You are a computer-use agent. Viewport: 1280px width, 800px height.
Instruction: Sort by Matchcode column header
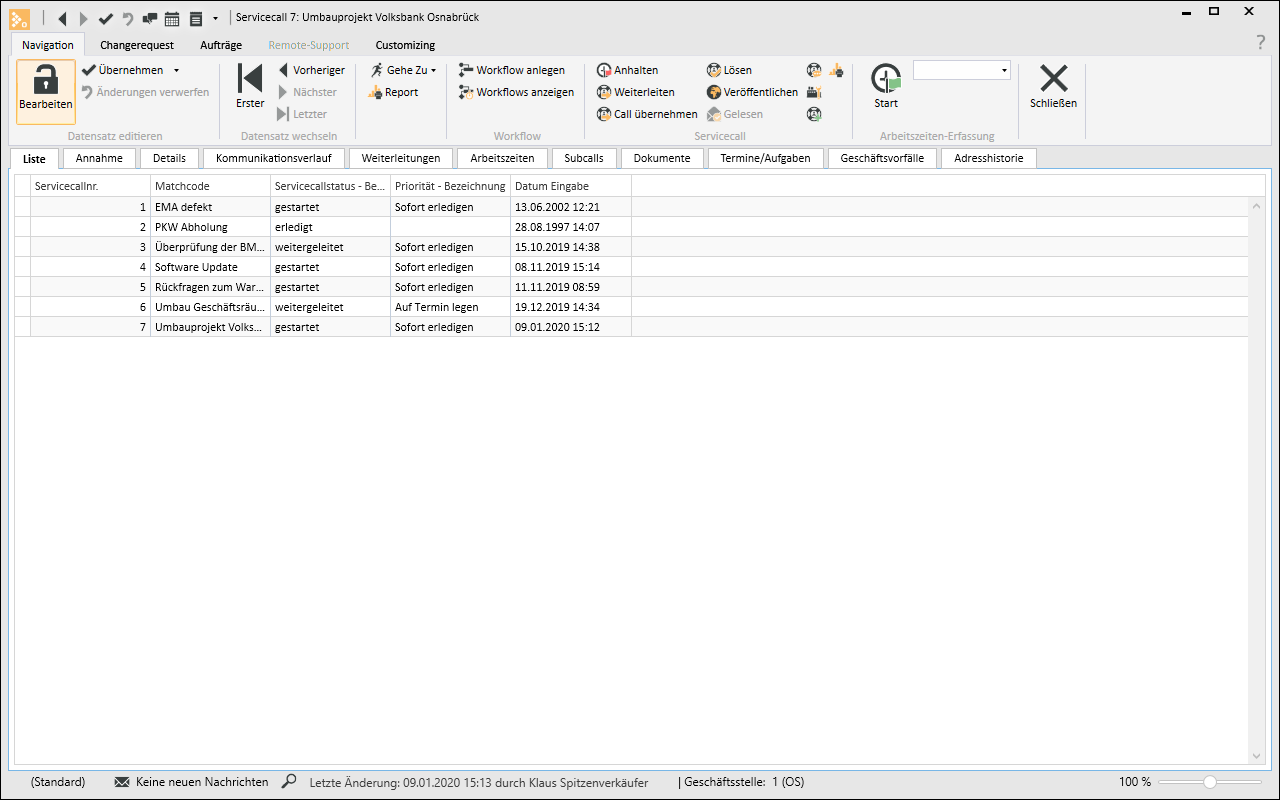(x=210, y=186)
